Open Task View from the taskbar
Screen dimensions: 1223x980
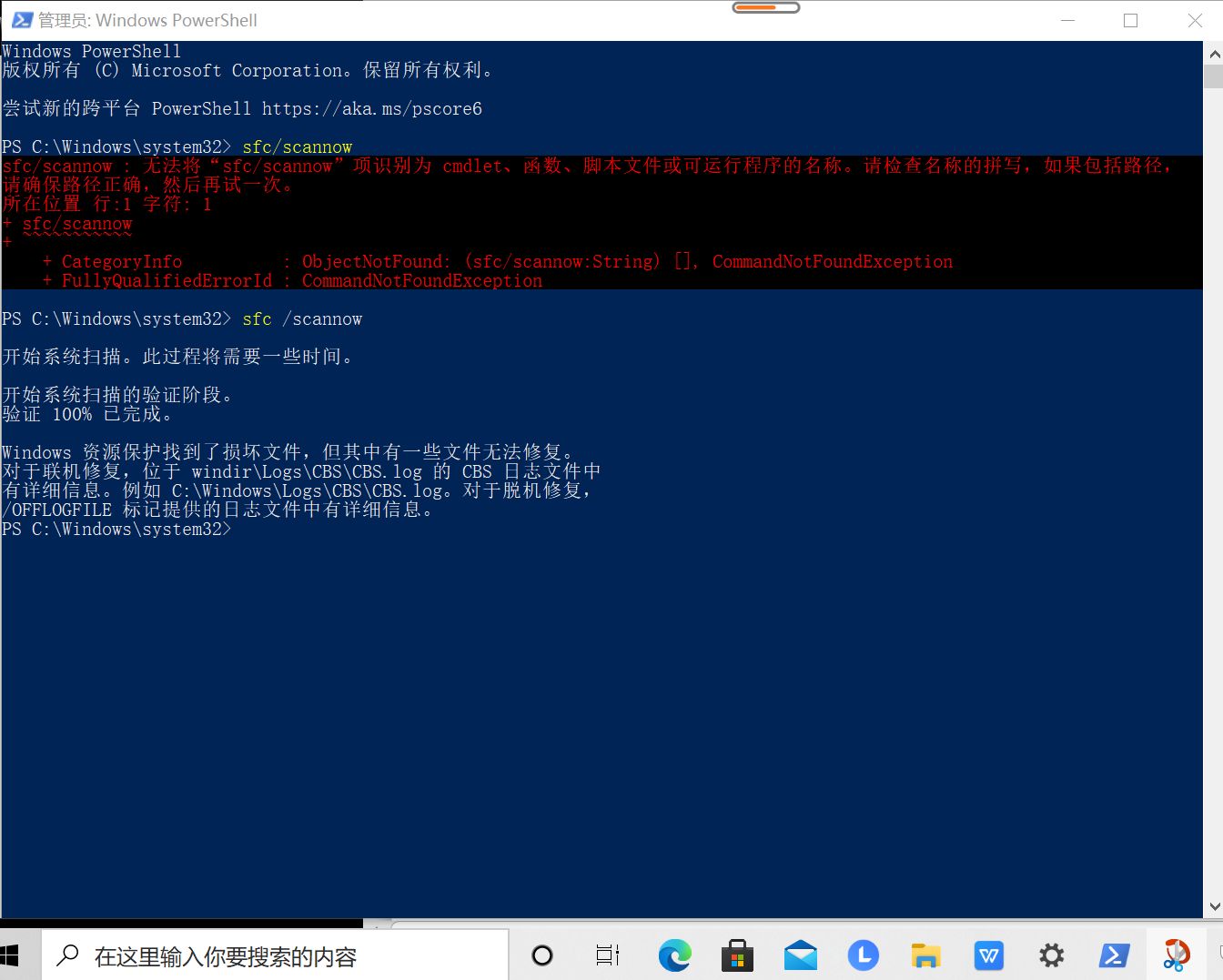[x=607, y=955]
